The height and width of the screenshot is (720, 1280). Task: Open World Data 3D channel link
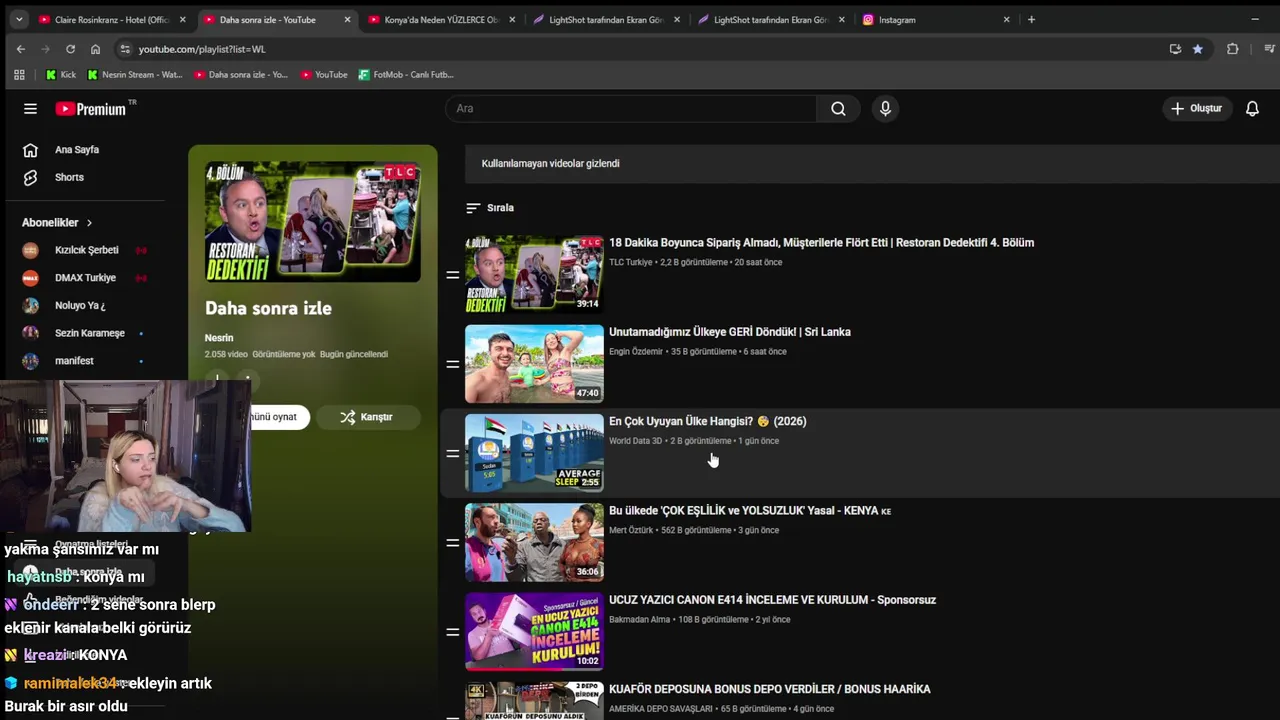[636, 441]
